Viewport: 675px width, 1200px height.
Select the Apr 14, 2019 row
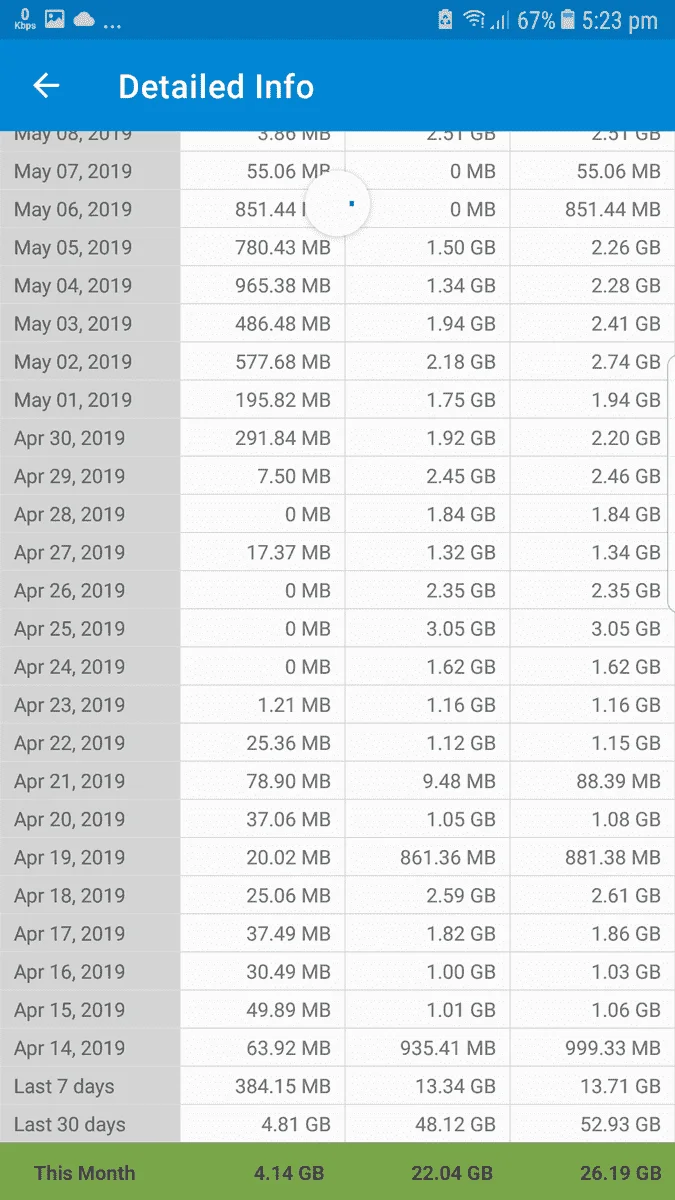[337, 1048]
